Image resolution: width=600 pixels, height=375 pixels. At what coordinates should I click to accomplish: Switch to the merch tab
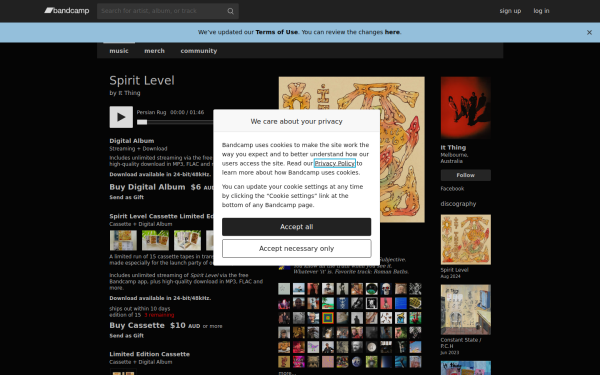coord(155,51)
